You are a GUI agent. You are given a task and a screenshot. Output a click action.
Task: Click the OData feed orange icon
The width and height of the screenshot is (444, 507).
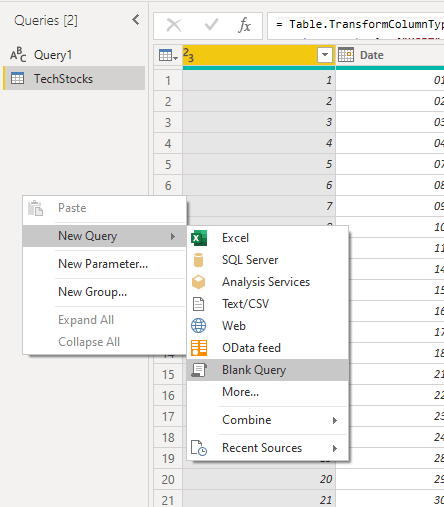[x=199, y=348]
